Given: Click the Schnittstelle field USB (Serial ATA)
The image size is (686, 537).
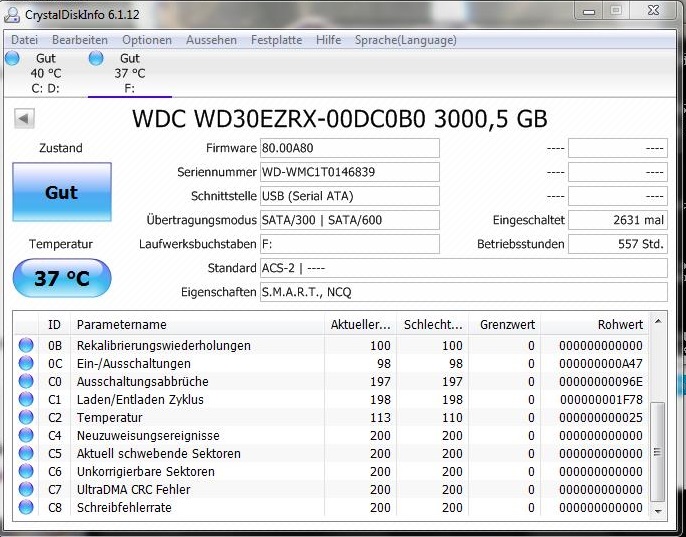Looking at the screenshot, I should 350,196.
